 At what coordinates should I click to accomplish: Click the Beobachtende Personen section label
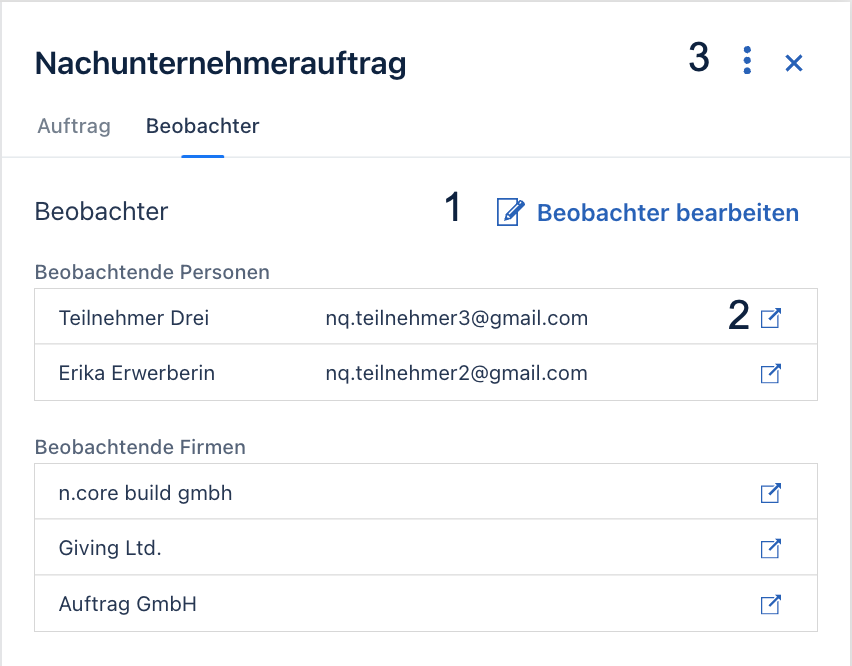(152, 272)
